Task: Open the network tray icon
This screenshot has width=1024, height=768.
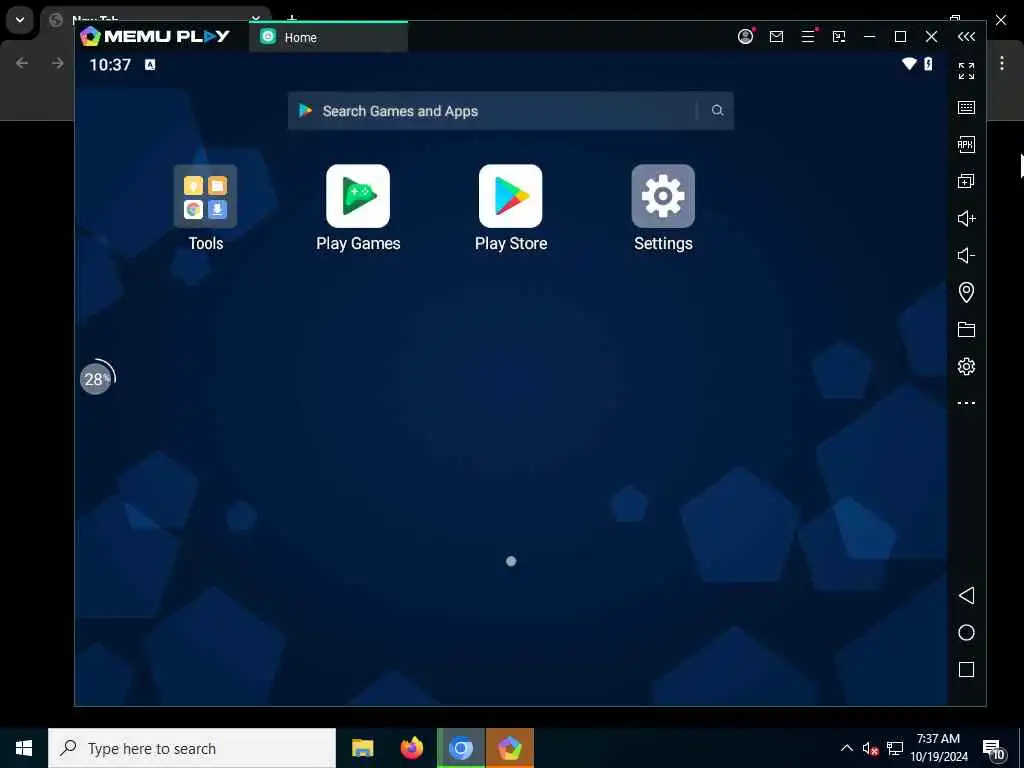Action: coord(895,748)
